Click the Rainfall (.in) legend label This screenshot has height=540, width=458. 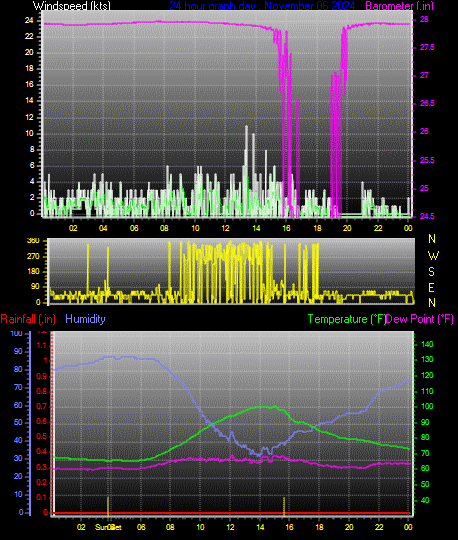(28, 319)
